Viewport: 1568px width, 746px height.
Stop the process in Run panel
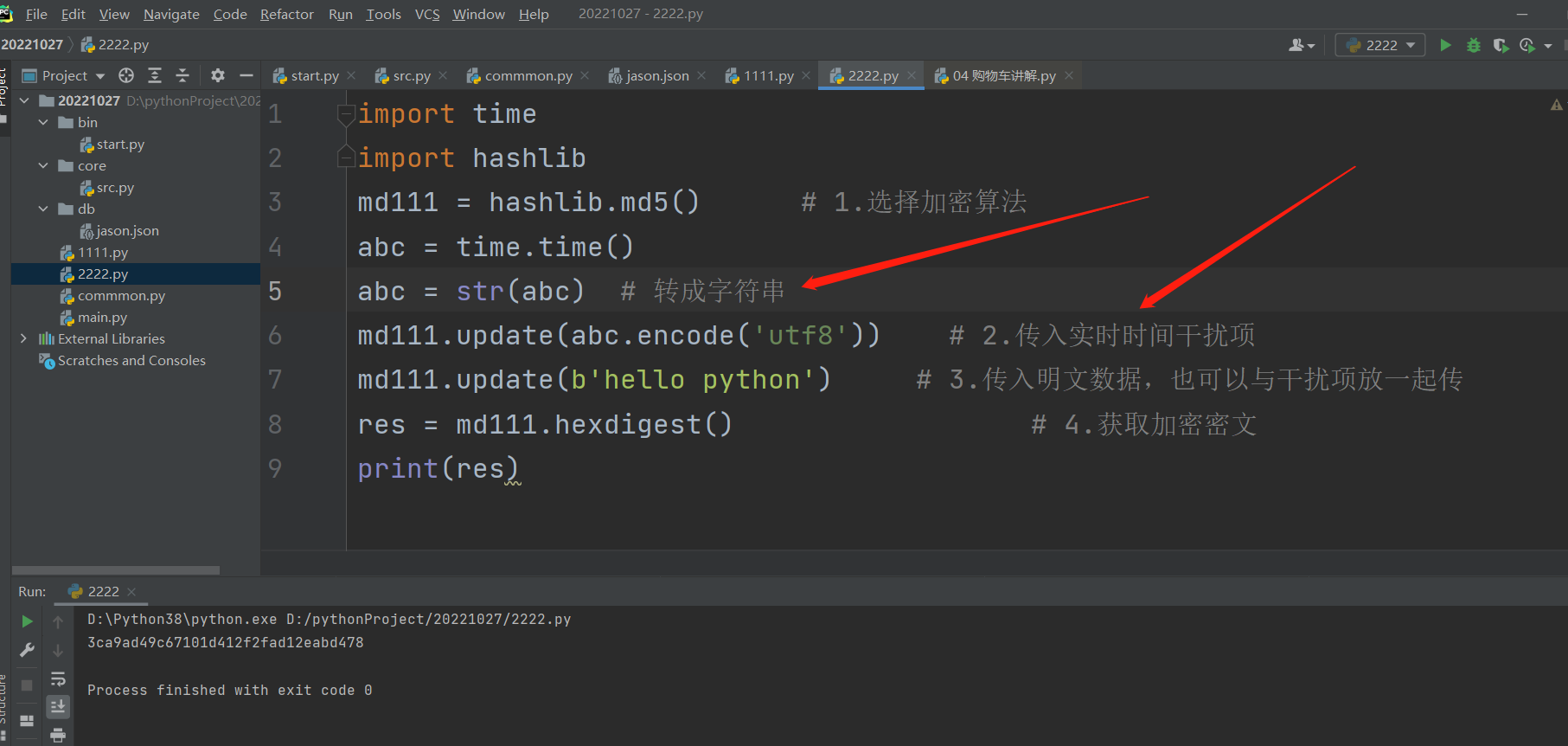(27, 685)
